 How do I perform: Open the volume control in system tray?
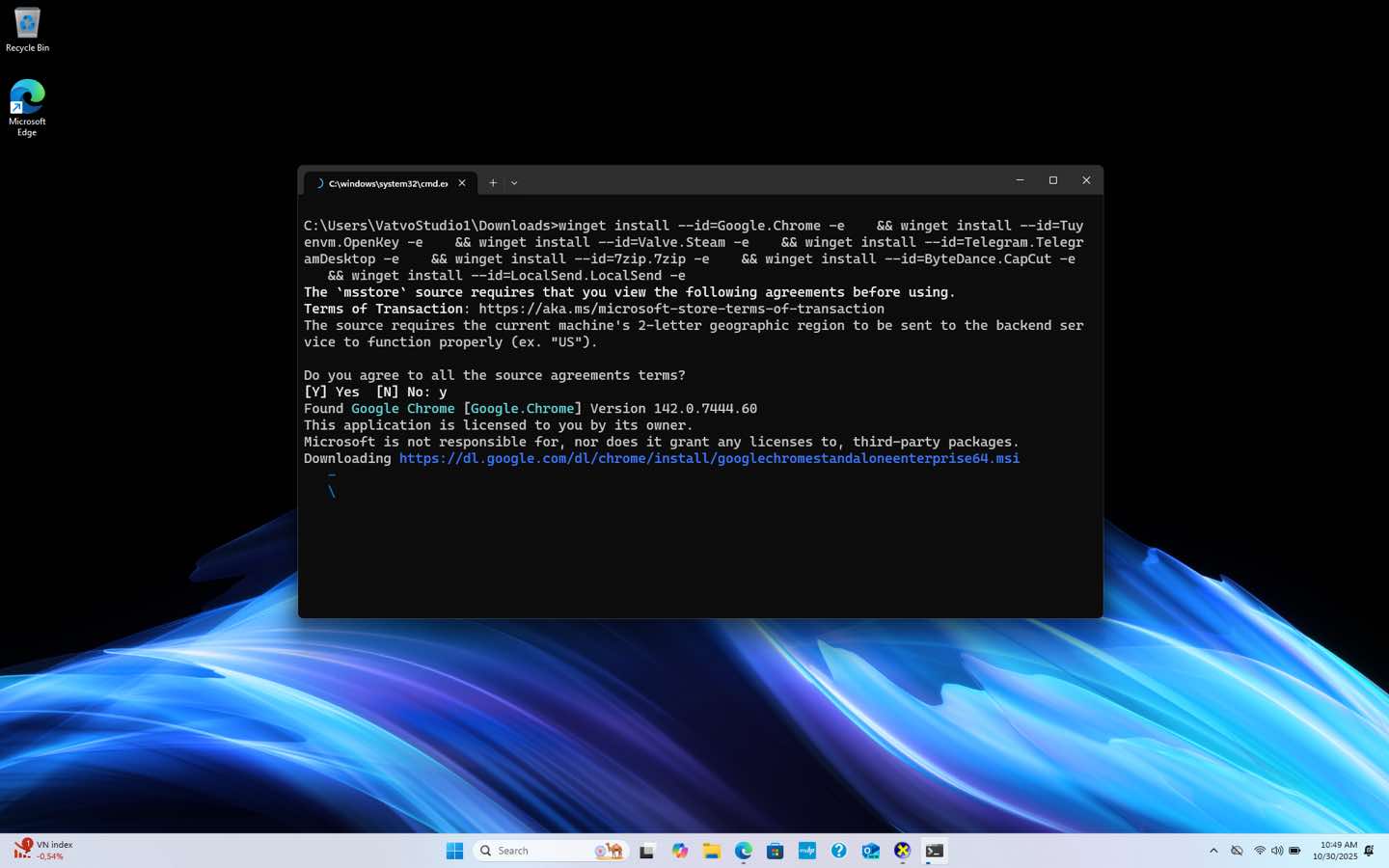(x=1277, y=851)
